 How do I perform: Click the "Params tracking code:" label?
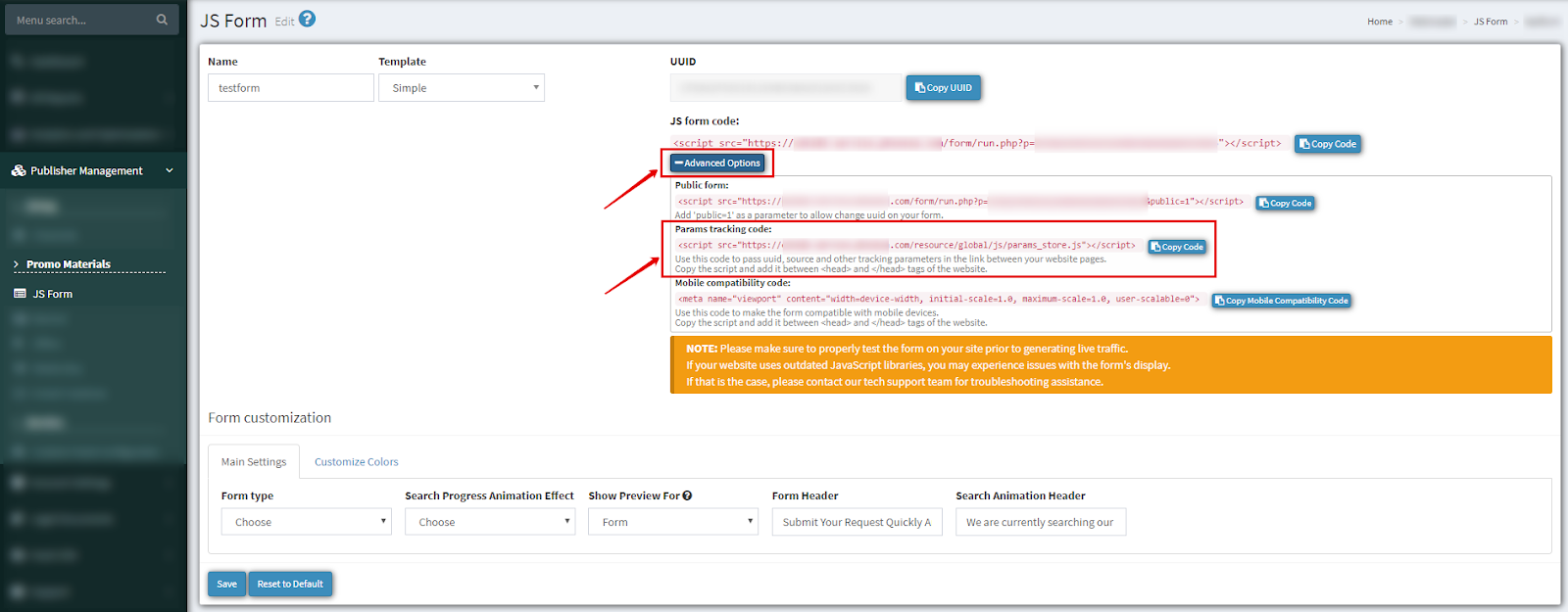click(723, 229)
